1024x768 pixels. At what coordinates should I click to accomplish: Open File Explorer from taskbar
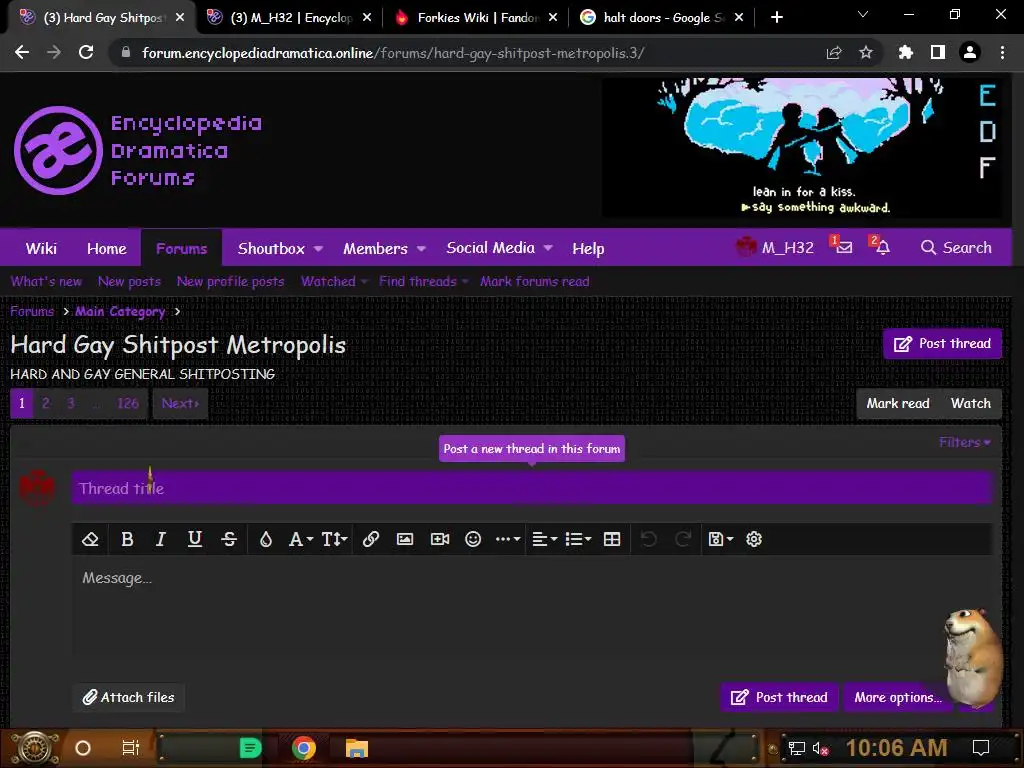click(x=357, y=748)
